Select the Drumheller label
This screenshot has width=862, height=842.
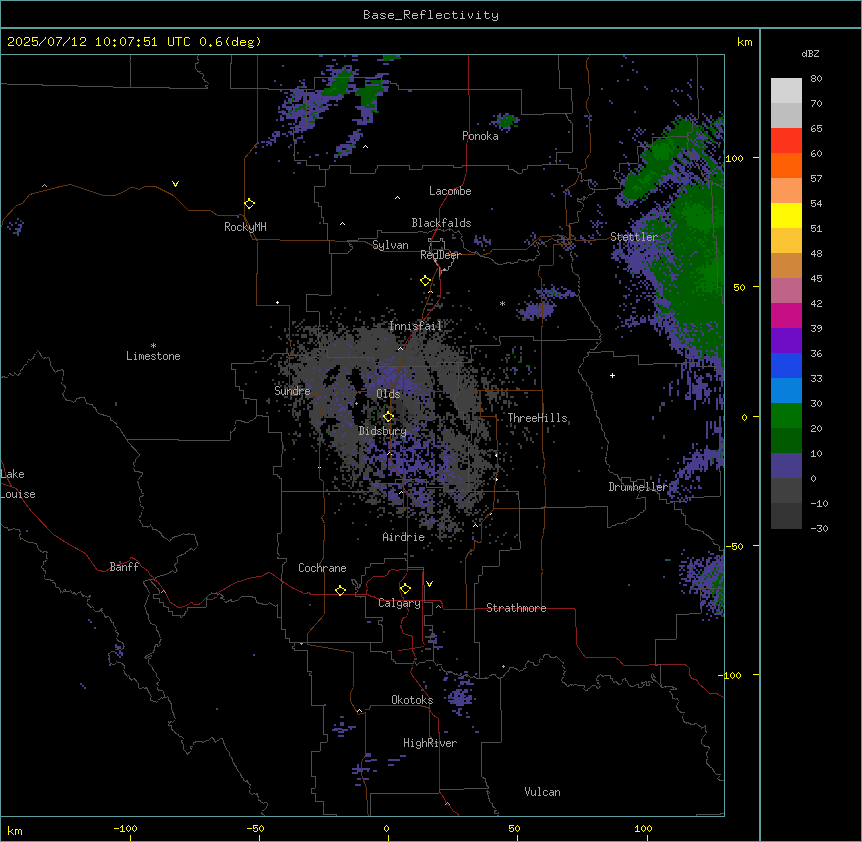(638, 487)
